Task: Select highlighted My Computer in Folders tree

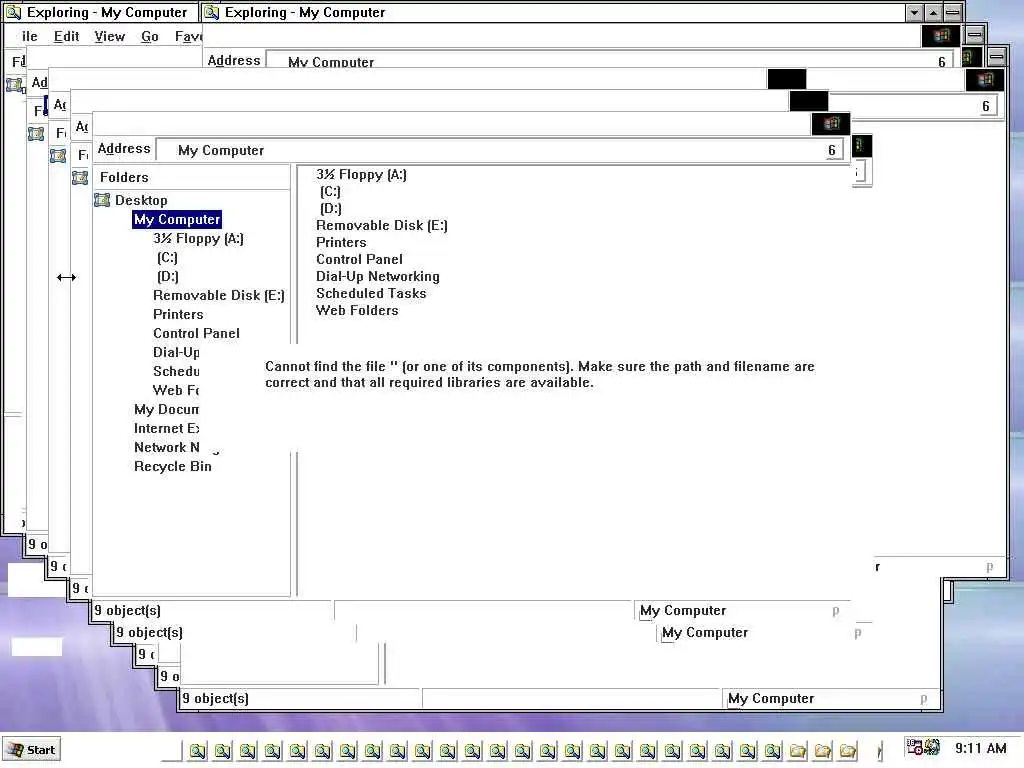Action: (177, 219)
